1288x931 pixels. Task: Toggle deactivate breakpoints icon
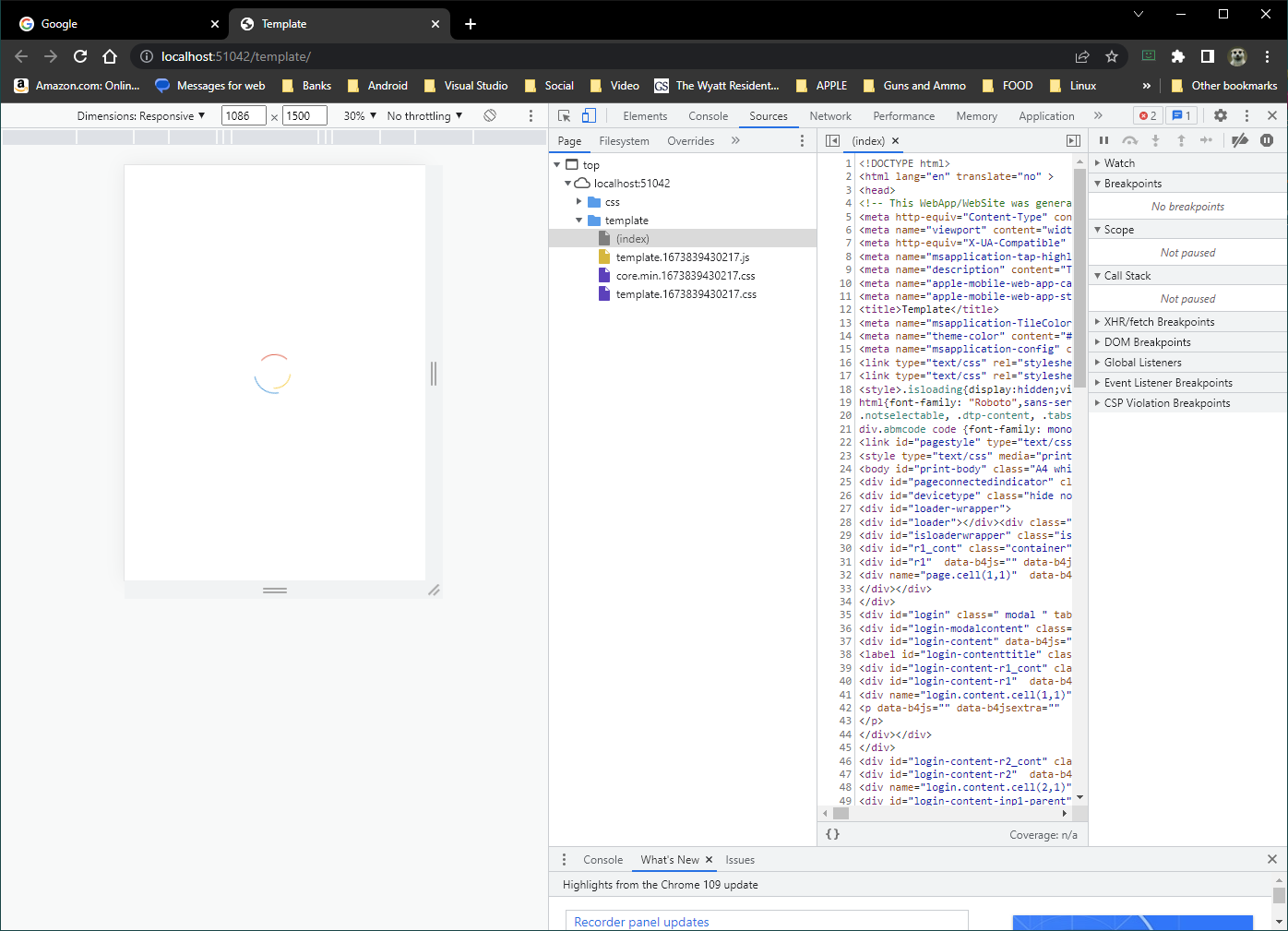click(x=1240, y=140)
